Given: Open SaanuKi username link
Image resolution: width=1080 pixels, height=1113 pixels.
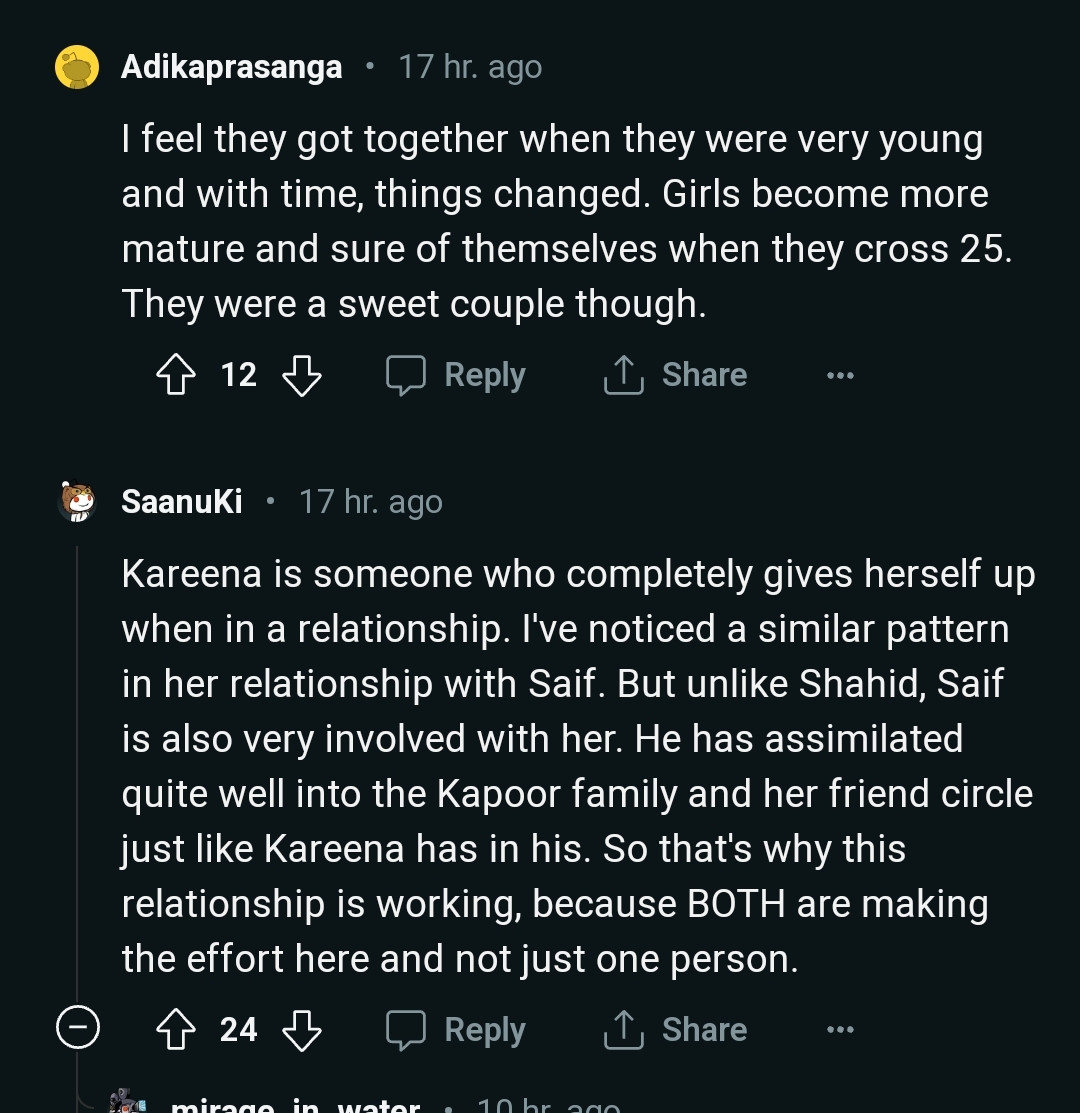Looking at the screenshot, I should [181, 502].
